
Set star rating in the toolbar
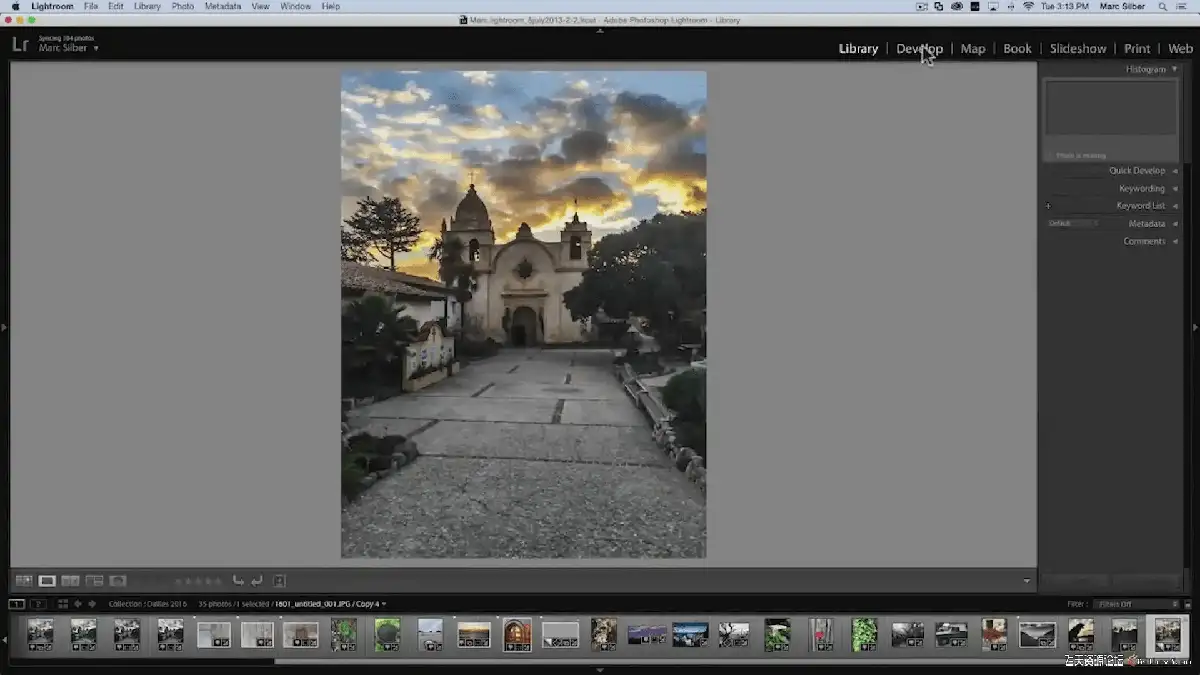[x=197, y=581]
